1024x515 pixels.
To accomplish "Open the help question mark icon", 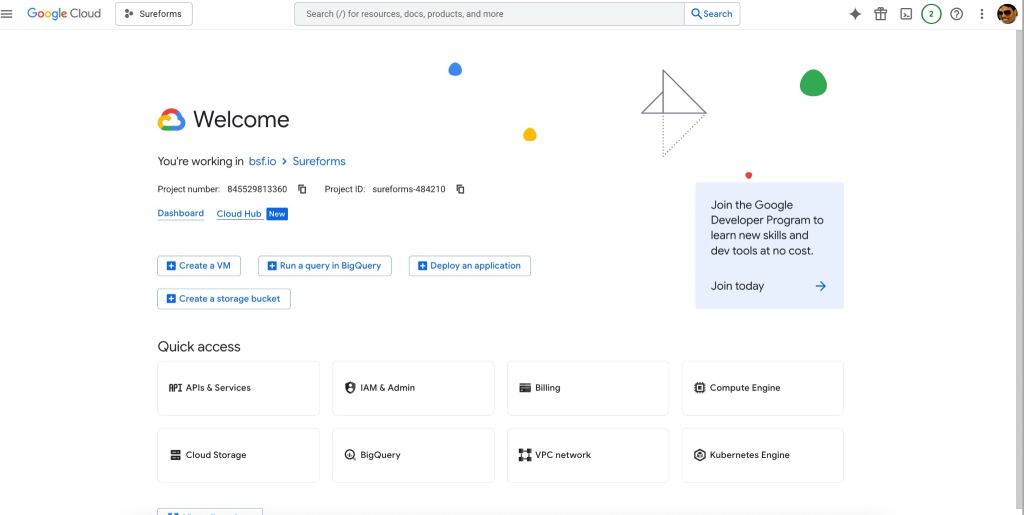I will click(x=957, y=14).
